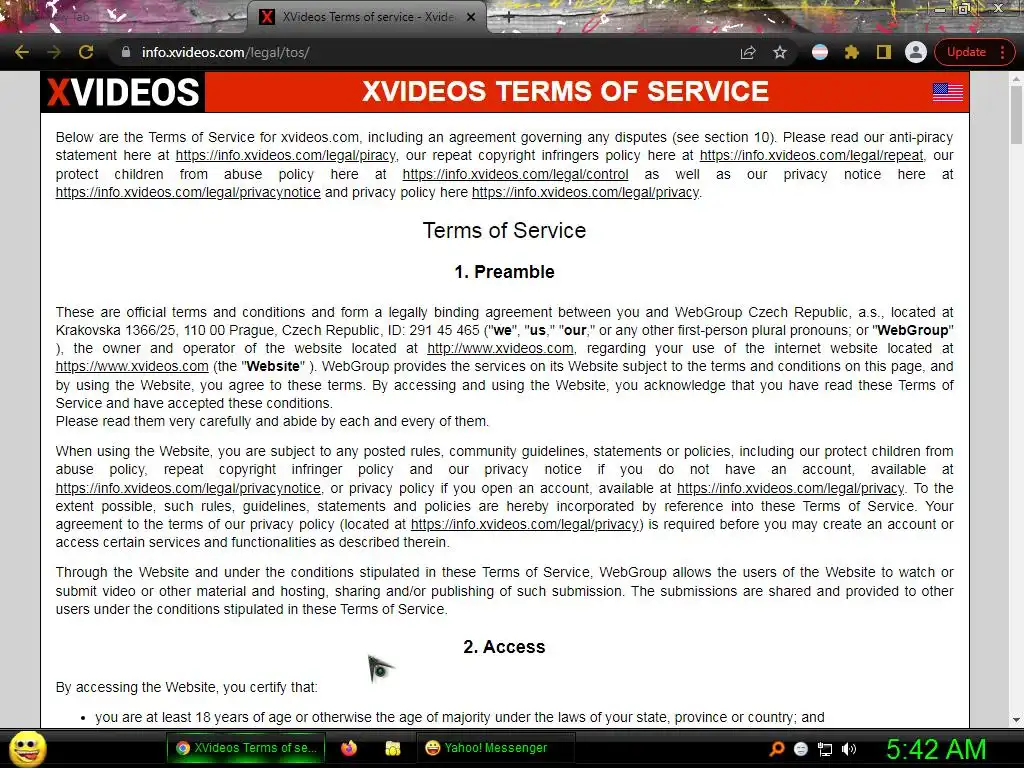Click the orange search magnifier tray icon
The height and width of the screenshot is (768, 1024).
pyautogui.click(x=777, y=749)
